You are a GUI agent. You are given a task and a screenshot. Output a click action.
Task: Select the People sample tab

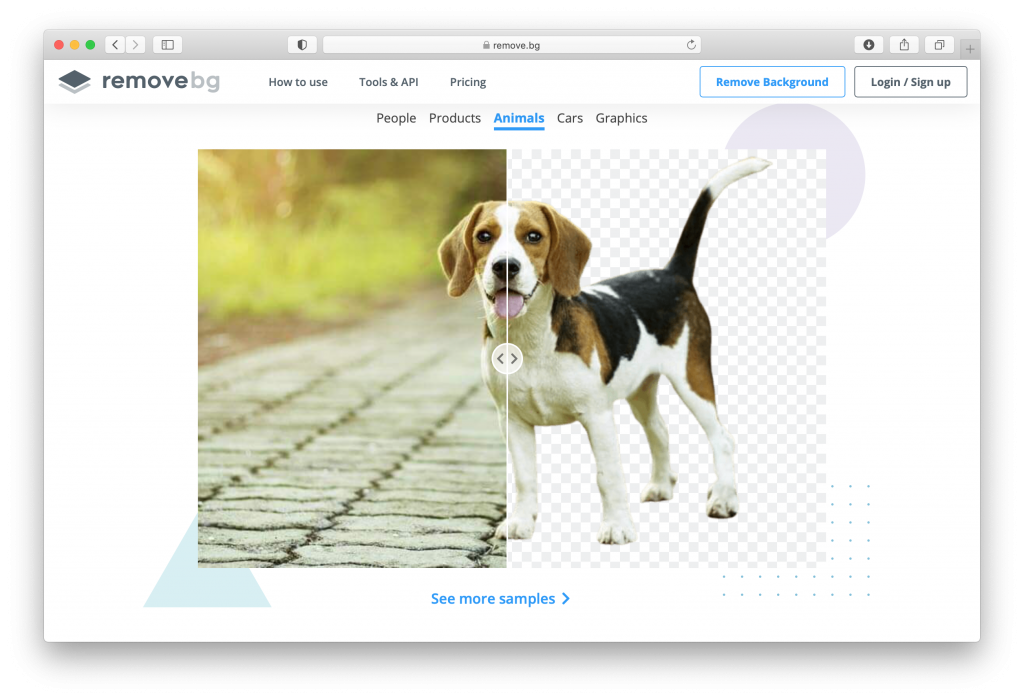click(x=396, y=118)
